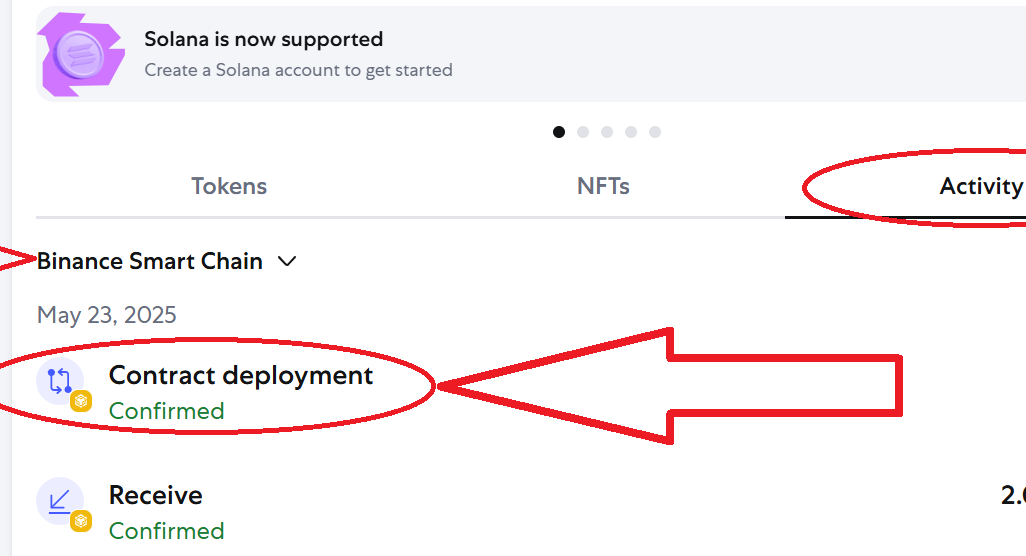Open the Binance Smart Chain network selector
The width and height of the screenshot is (1026, 556).
167,261
